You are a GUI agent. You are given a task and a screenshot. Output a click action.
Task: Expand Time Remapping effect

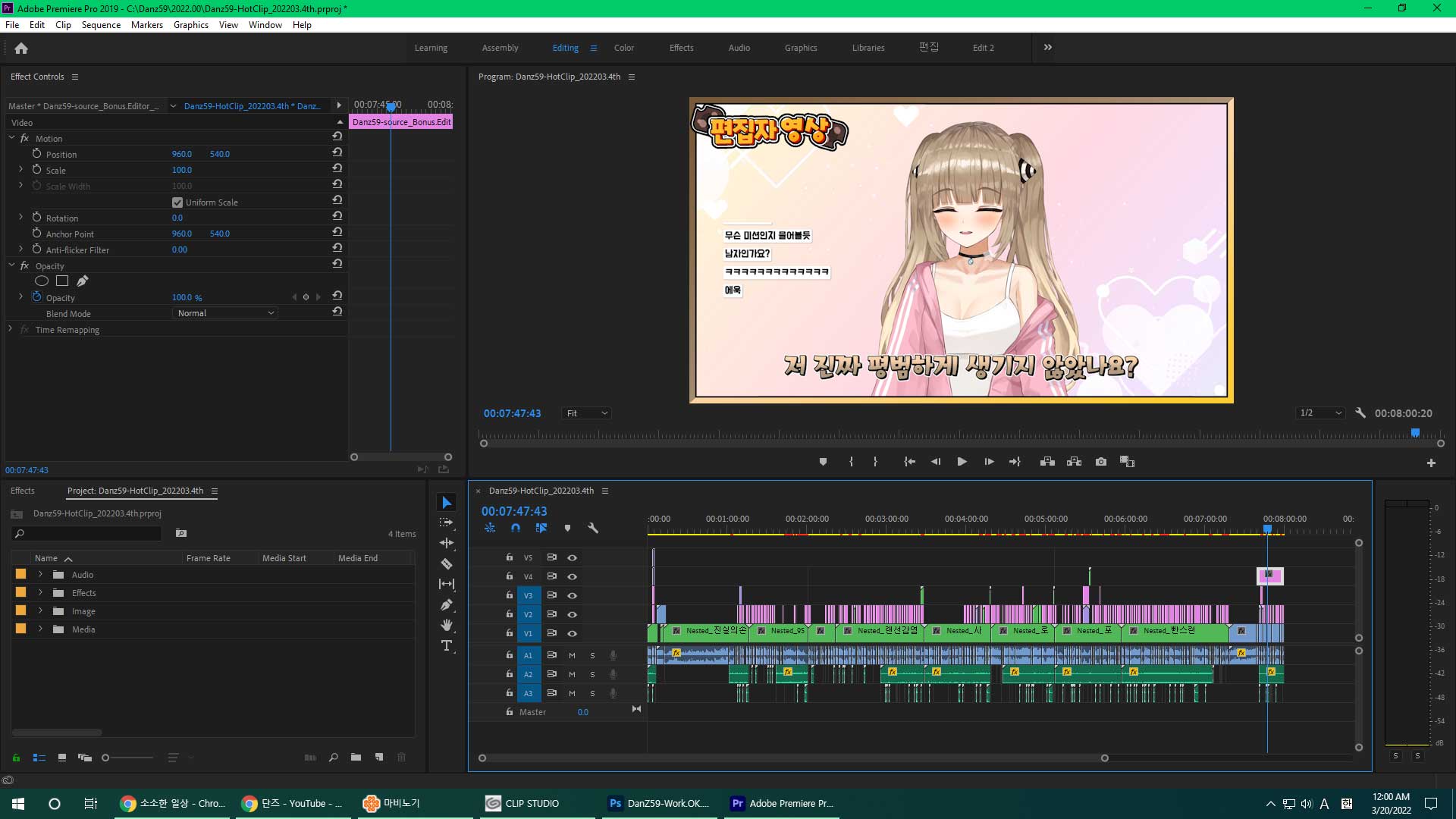10,329
